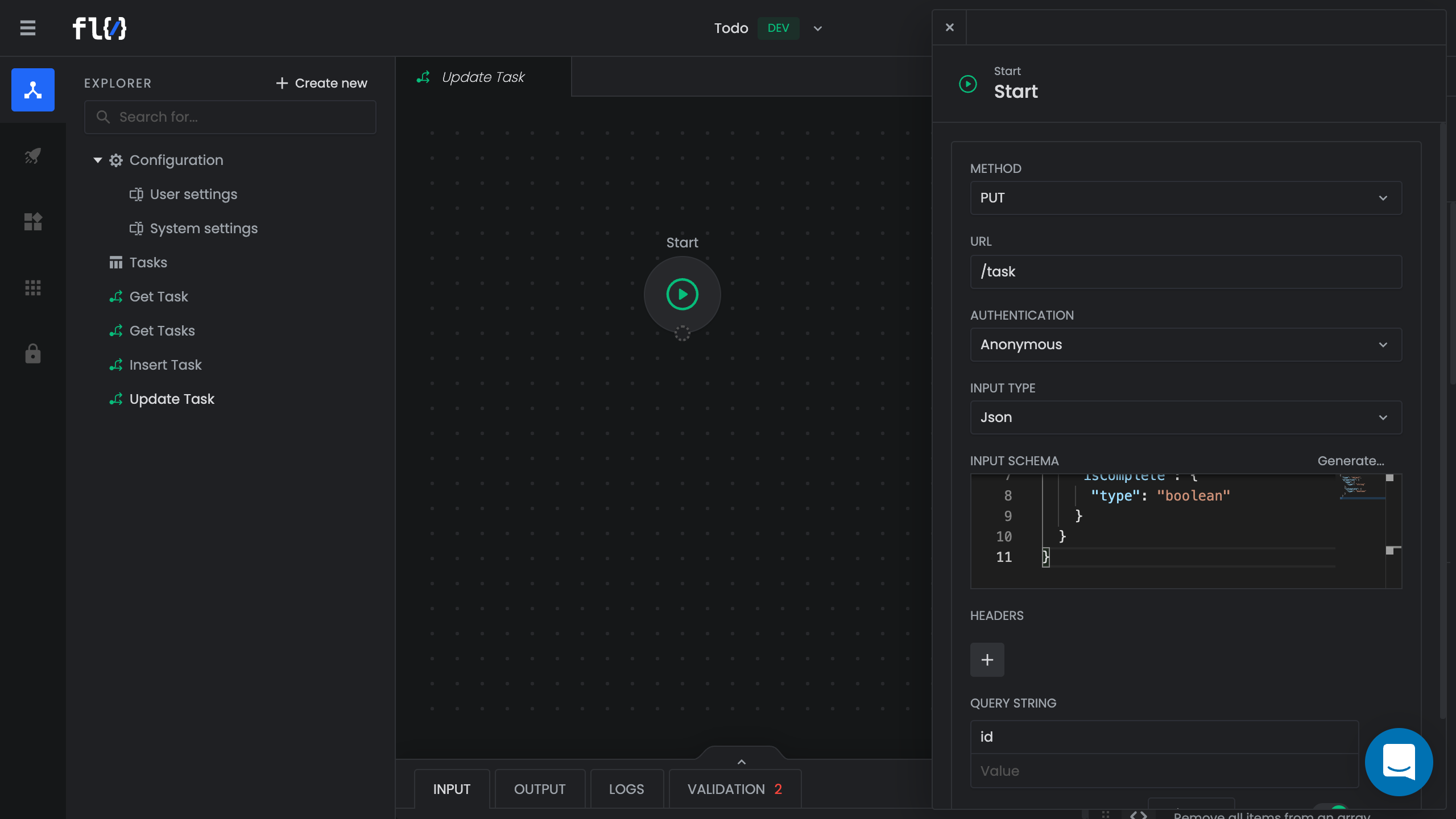Click the Get Task flow icon

(116, 297)
